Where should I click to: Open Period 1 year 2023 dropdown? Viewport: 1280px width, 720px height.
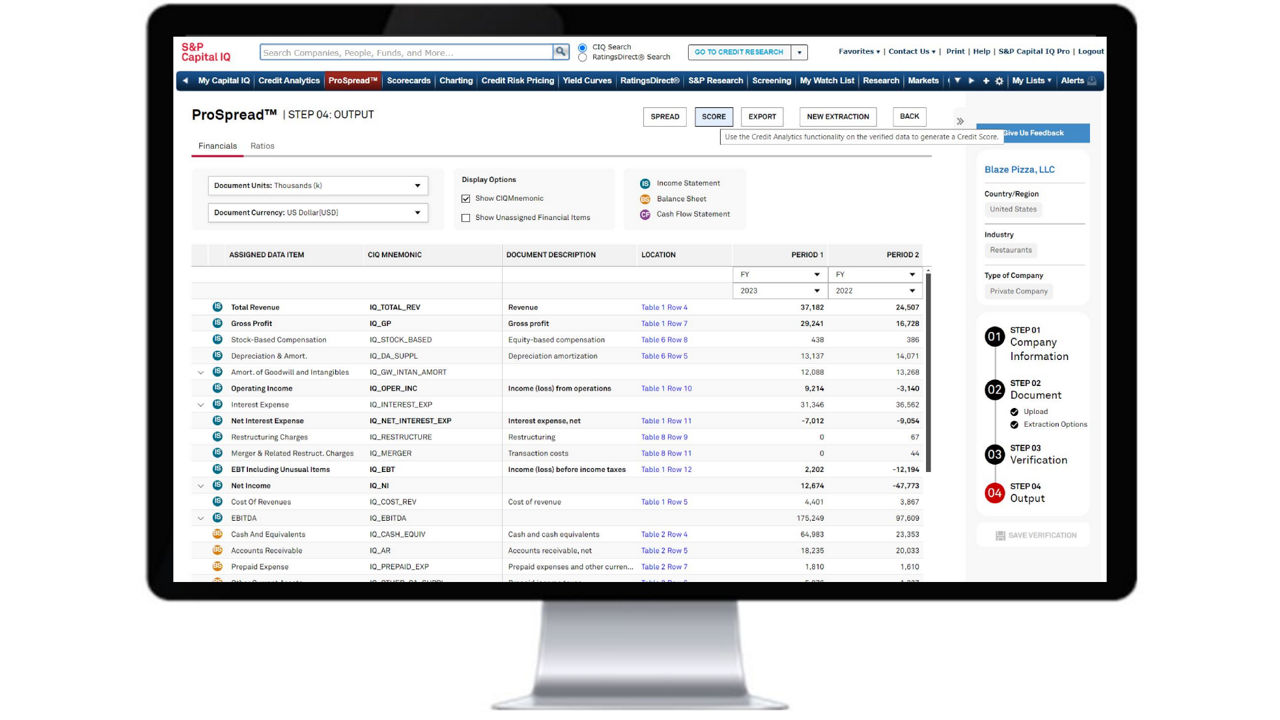point(780,291)
